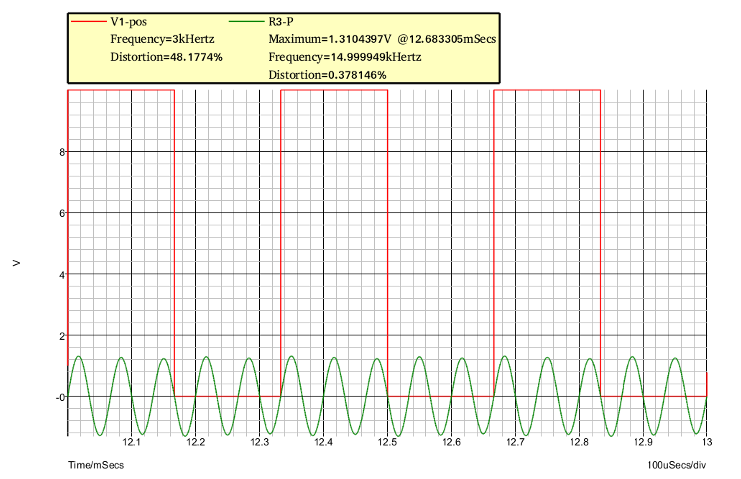Click the 2 y-axis tick label
741x479 pixels.
click(x=62, y=336)
